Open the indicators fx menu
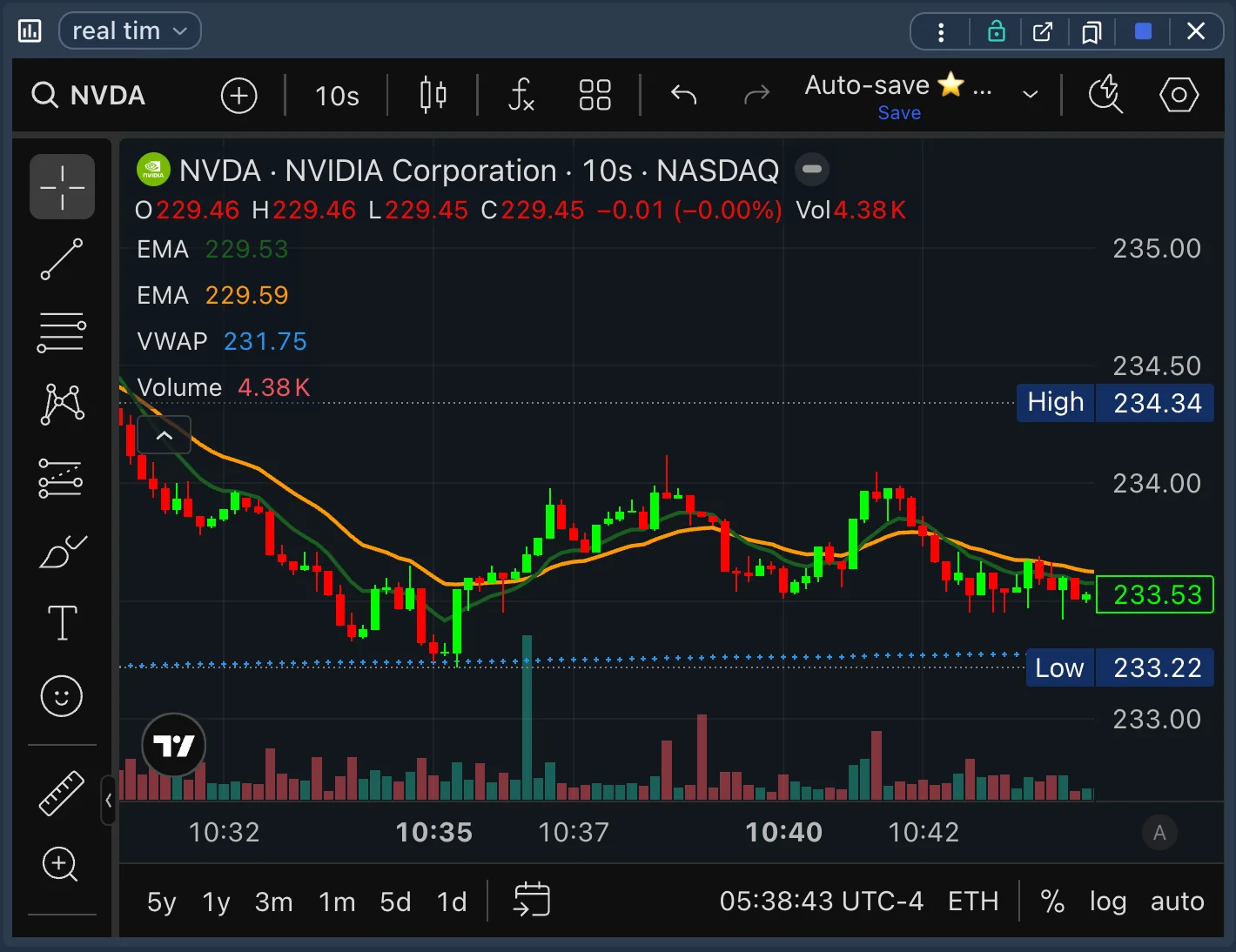Viewport: 1236px width, 952px height. [x=521, y=96]
